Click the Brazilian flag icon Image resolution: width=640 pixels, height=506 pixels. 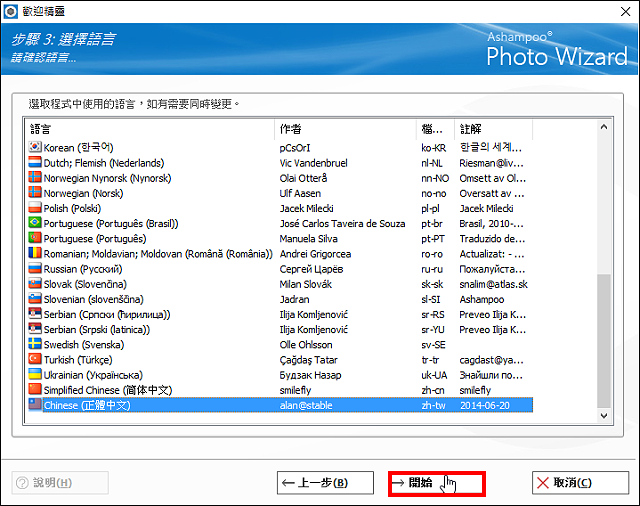[x=35, y=222]
